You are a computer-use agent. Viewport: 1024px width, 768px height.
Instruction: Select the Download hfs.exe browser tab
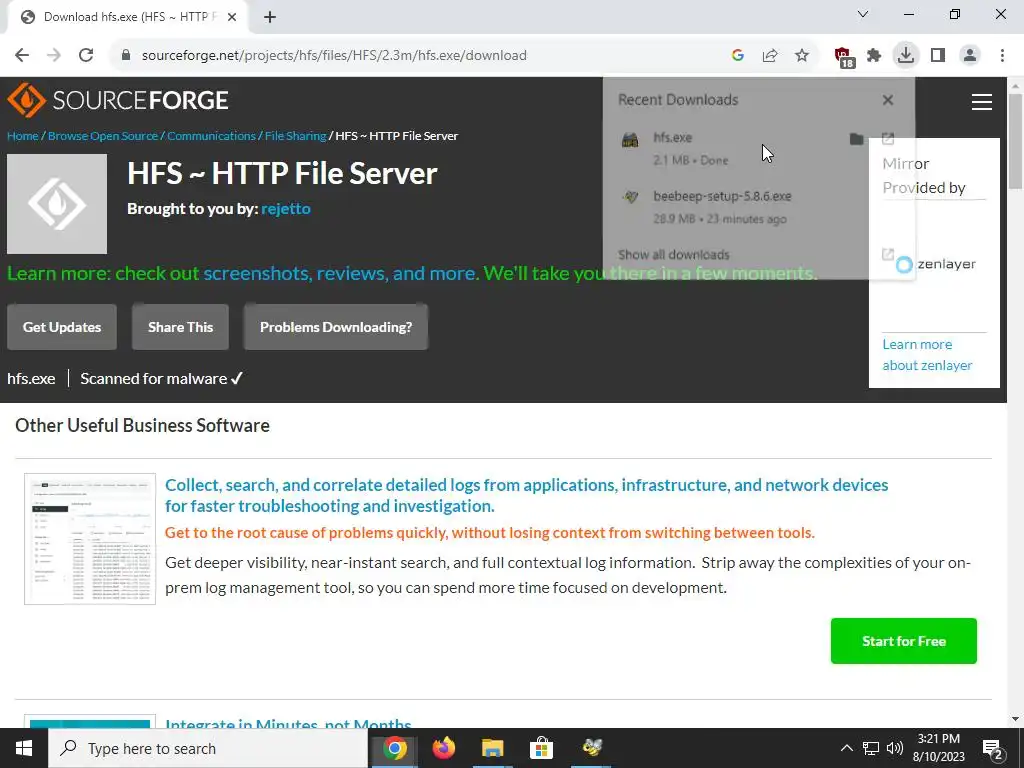pos(128,17)
